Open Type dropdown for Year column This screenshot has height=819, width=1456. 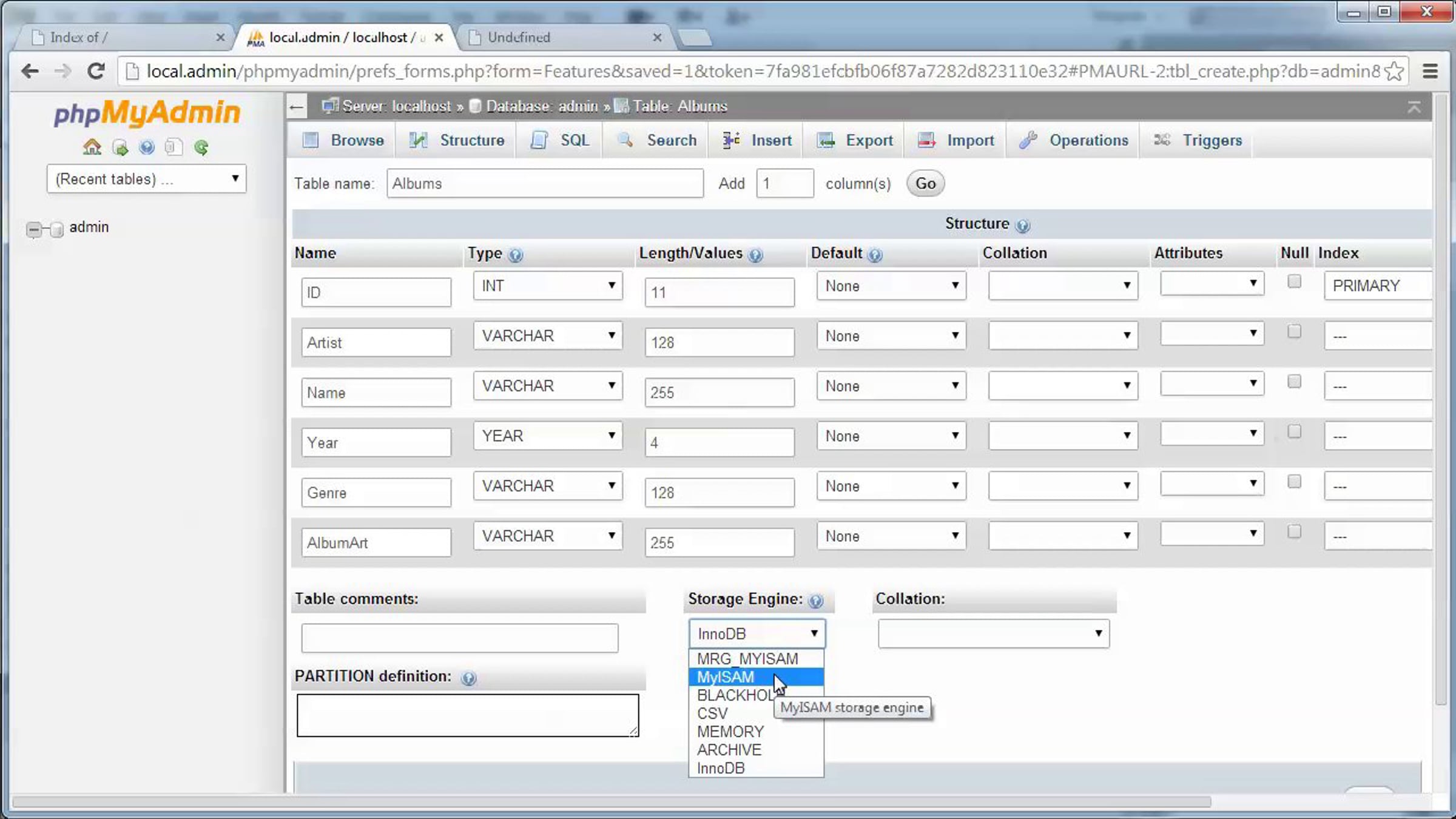[547, 436]
